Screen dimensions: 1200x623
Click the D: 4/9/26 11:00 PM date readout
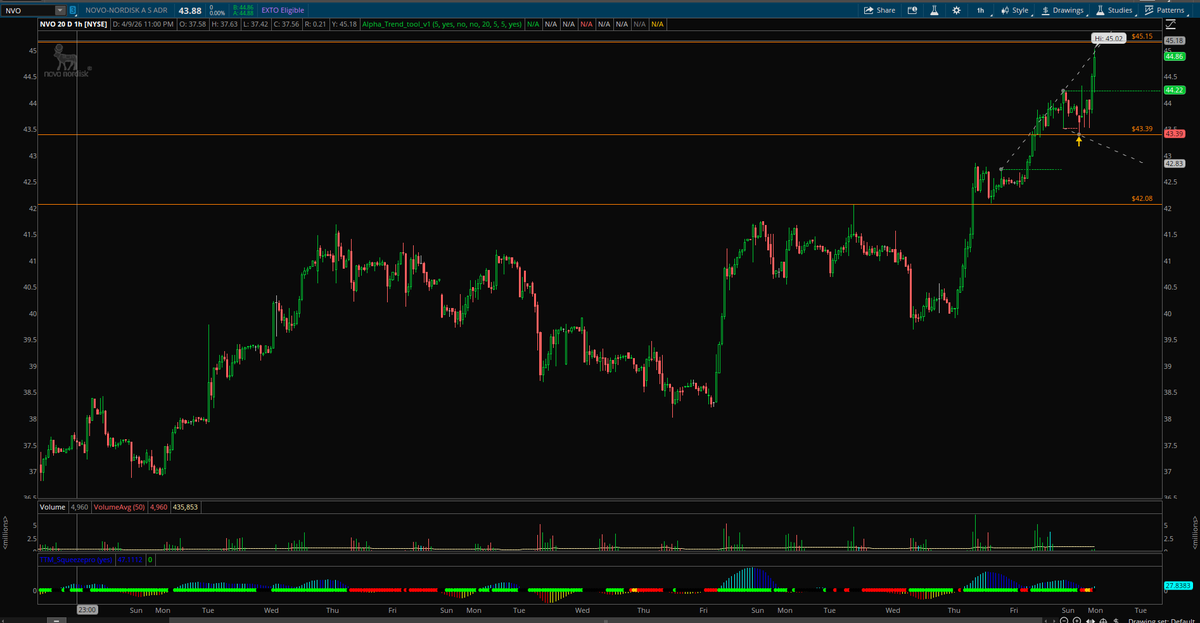[x=144, y=23]
